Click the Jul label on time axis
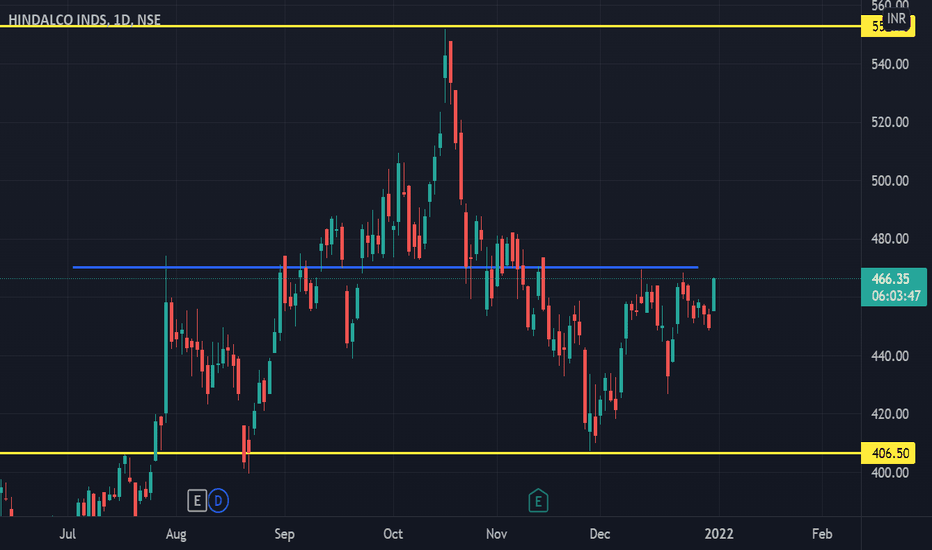 [67, 534]
